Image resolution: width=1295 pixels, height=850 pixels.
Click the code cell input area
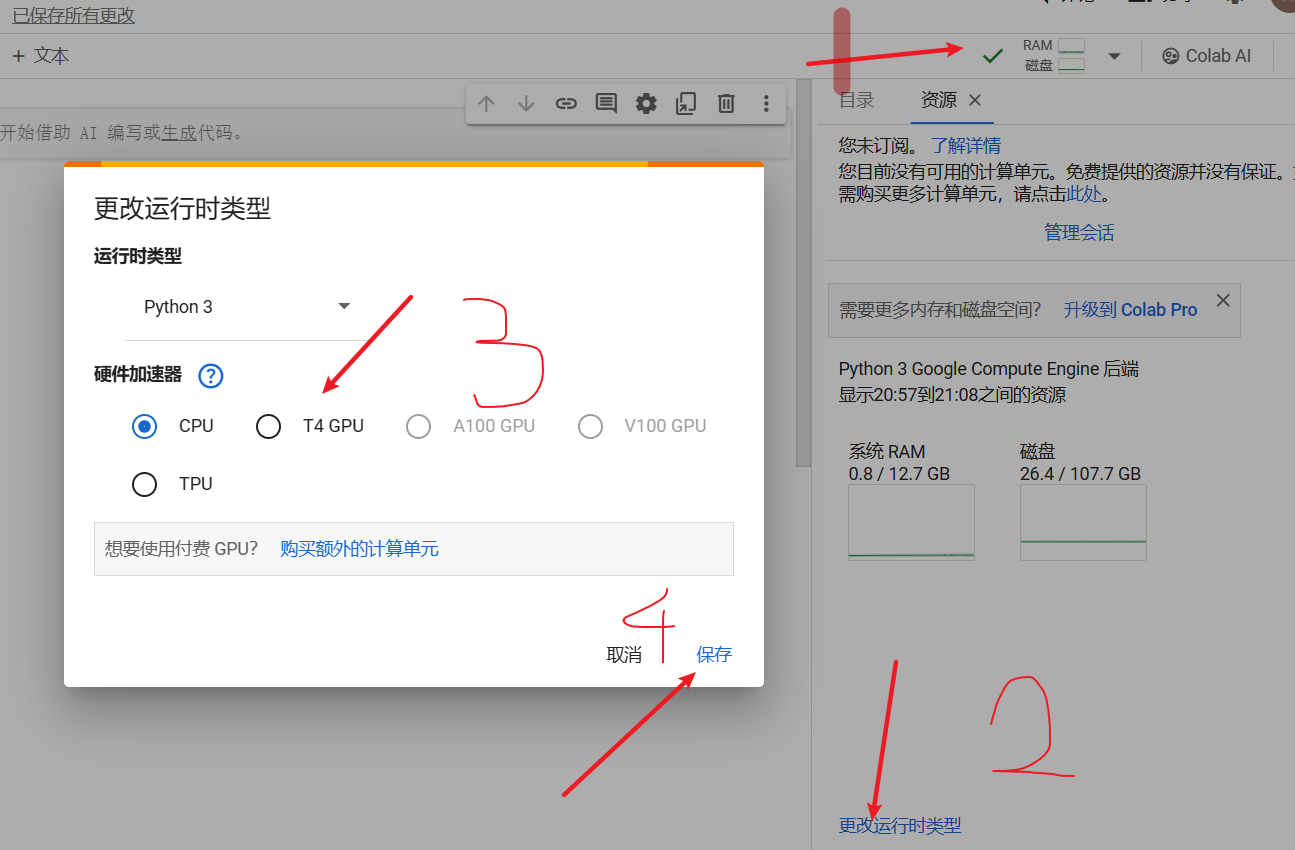395,133
